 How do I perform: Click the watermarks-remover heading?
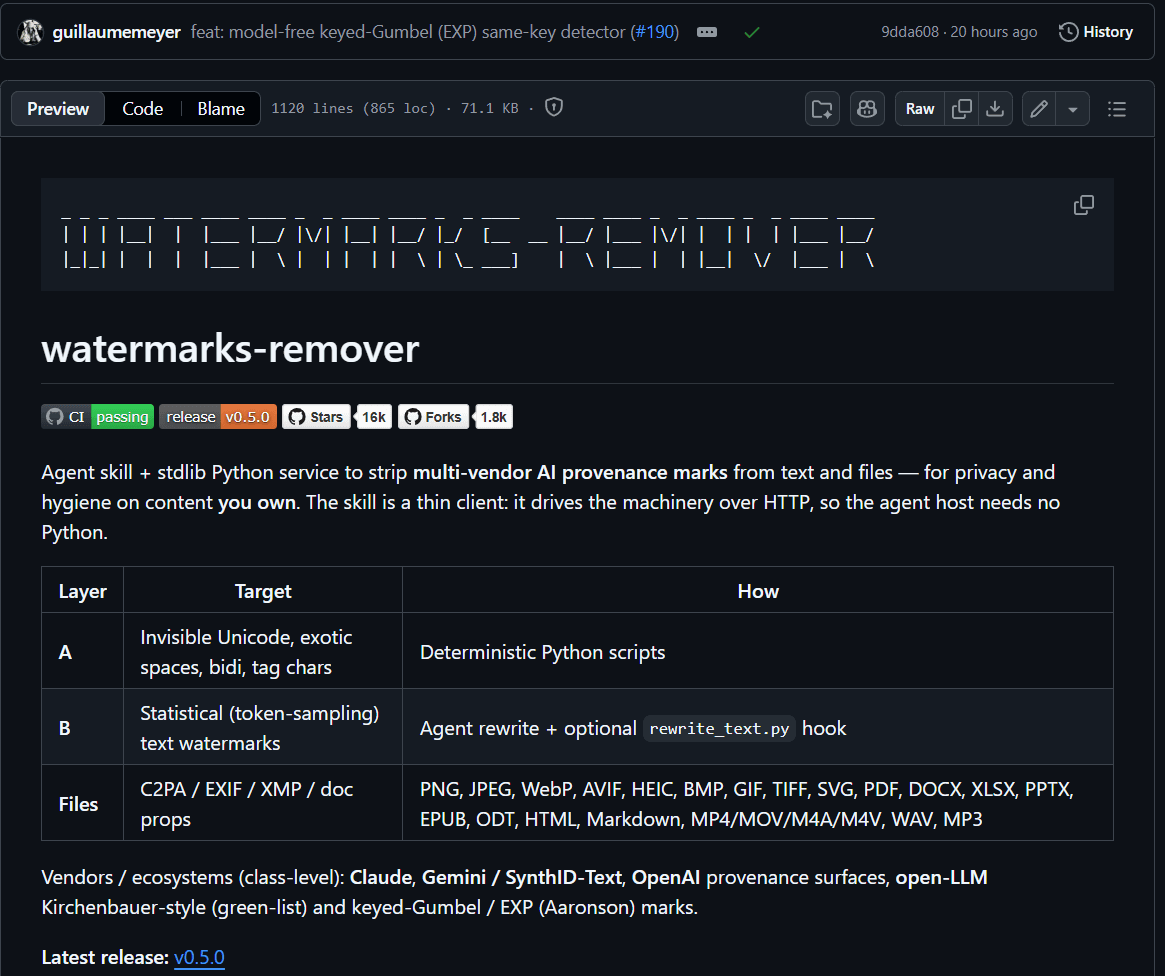(x=230, y=349)
